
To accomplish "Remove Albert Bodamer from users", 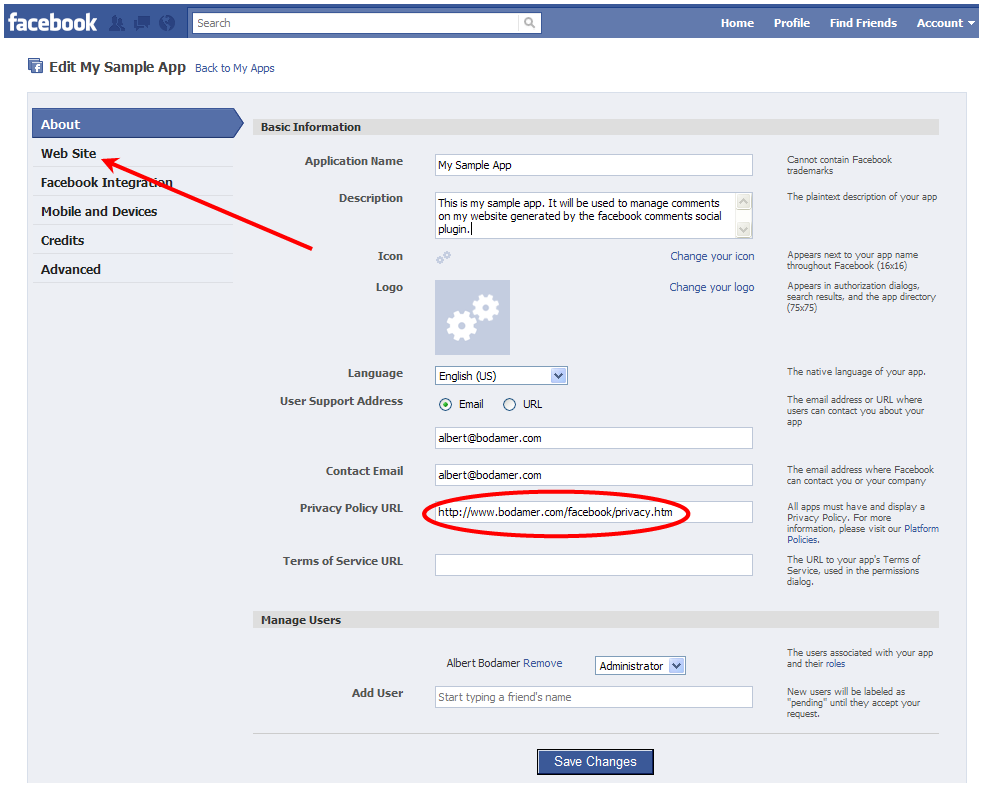I will pyautogui.click(x=542, y=663).
